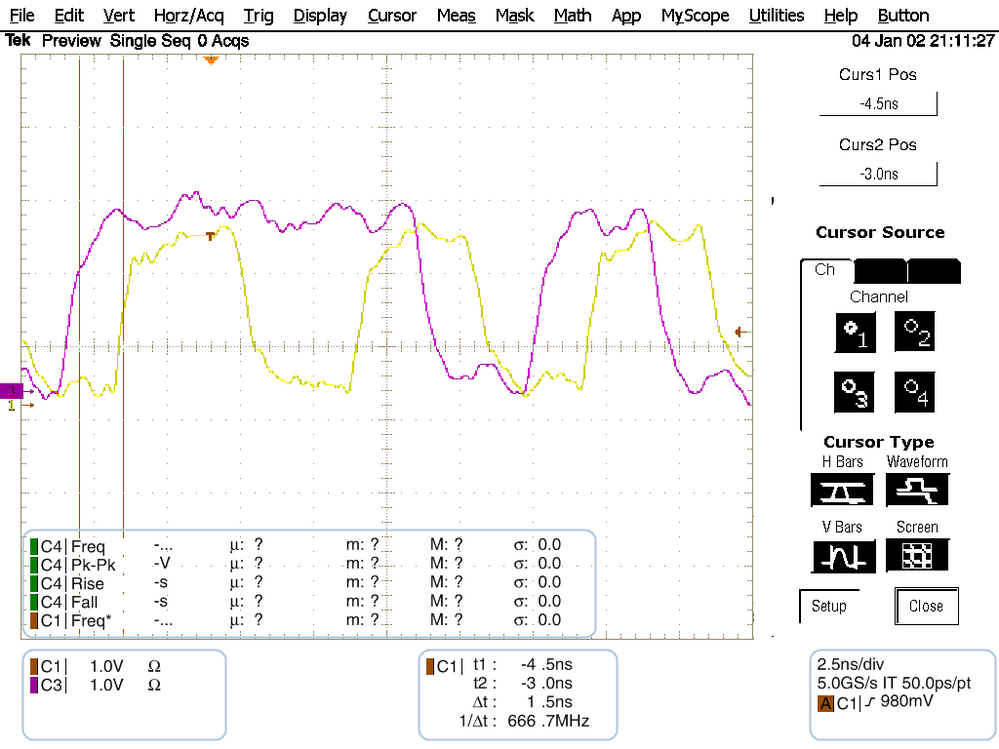Click the orange trigger position marker at top
This screenshot has width=999, height=749.
point(211,61)
